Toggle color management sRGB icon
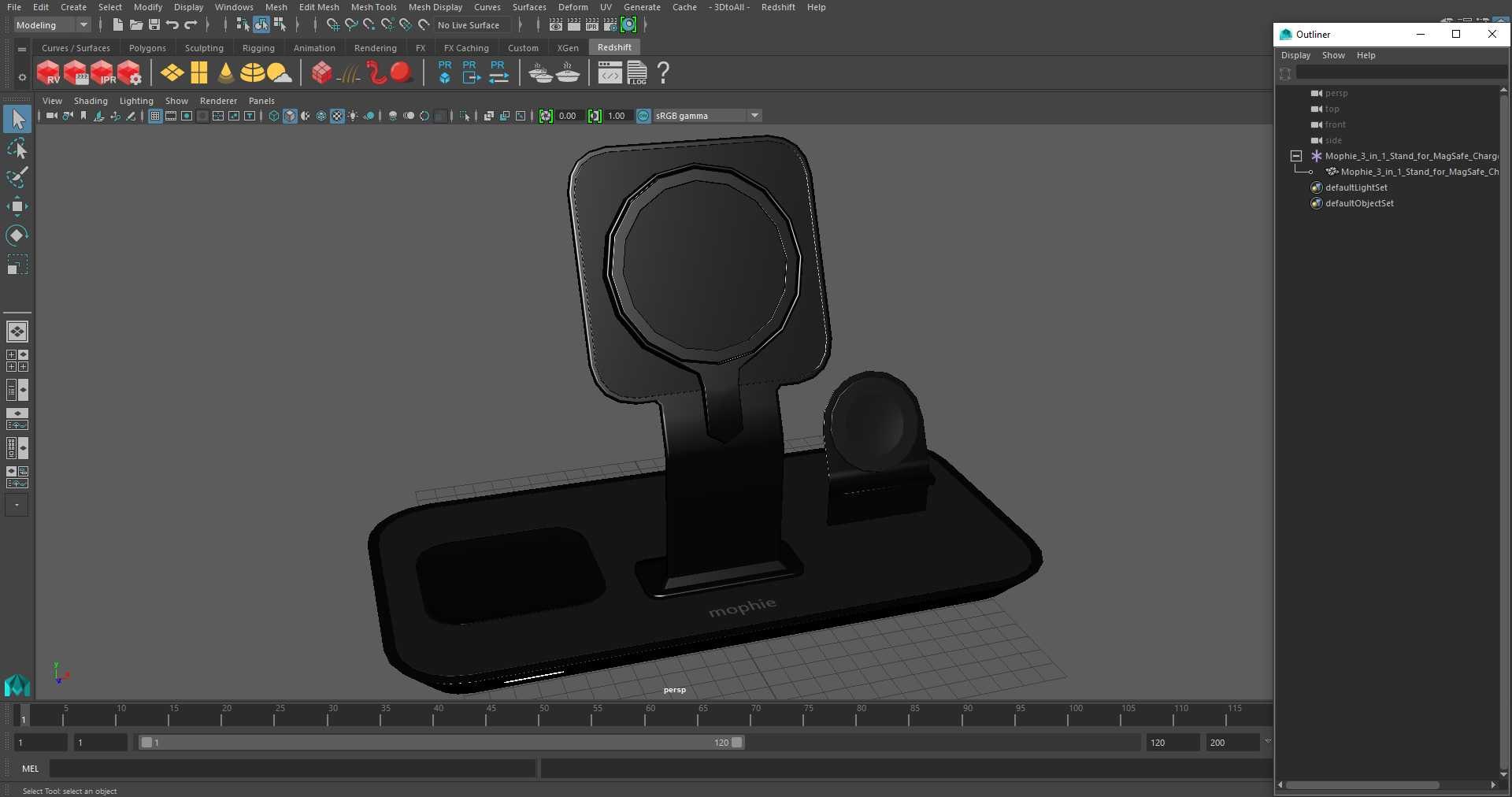Screen dimensions: 1512x797 coord(643,116)
